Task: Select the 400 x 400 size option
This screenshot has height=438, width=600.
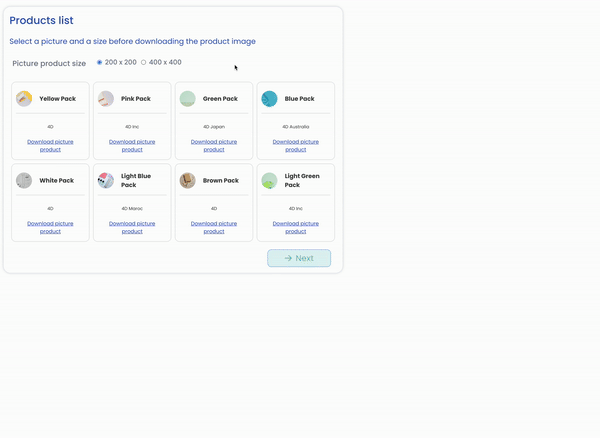Action: [x=144, y=62]
